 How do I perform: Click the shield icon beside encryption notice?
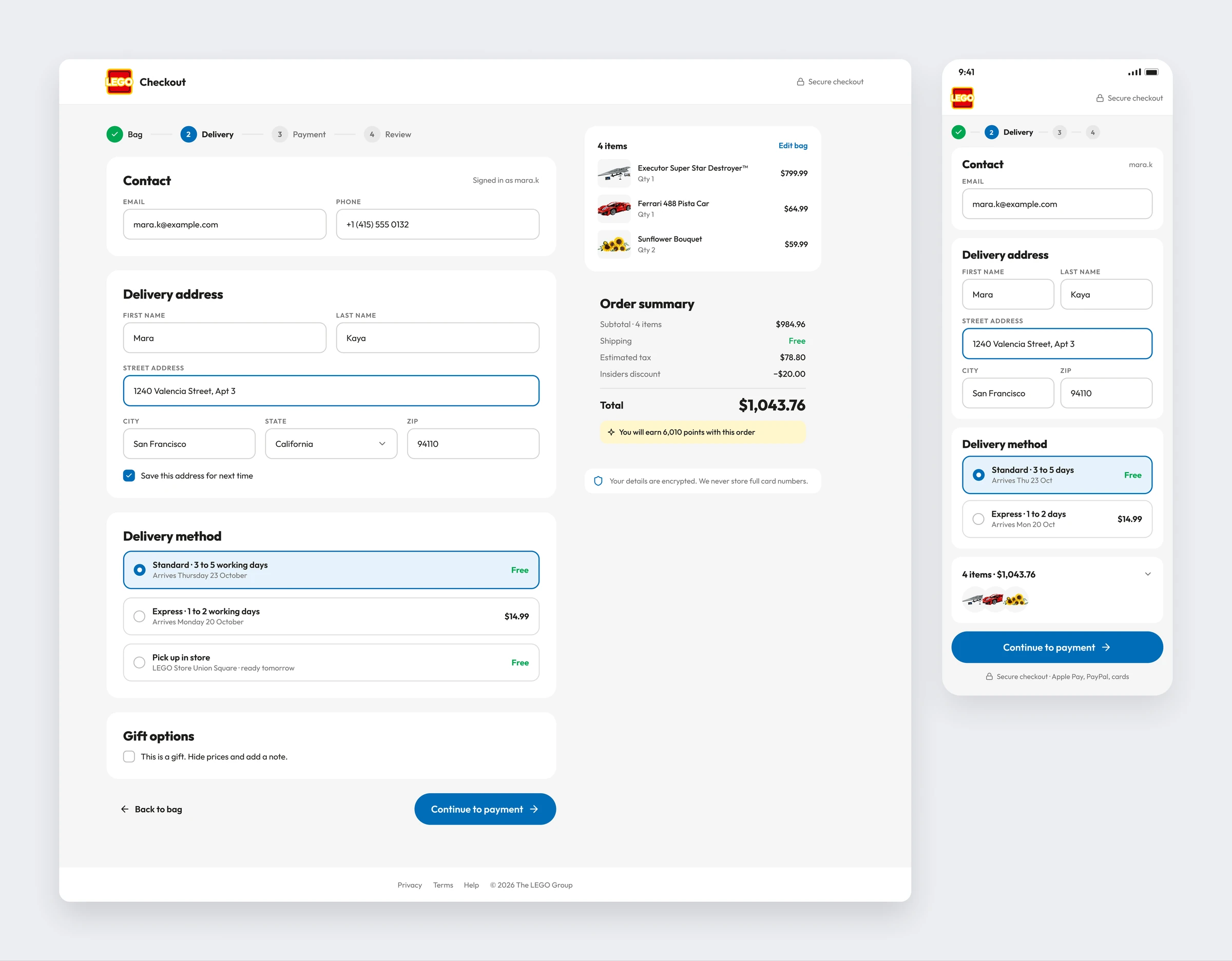598,481
